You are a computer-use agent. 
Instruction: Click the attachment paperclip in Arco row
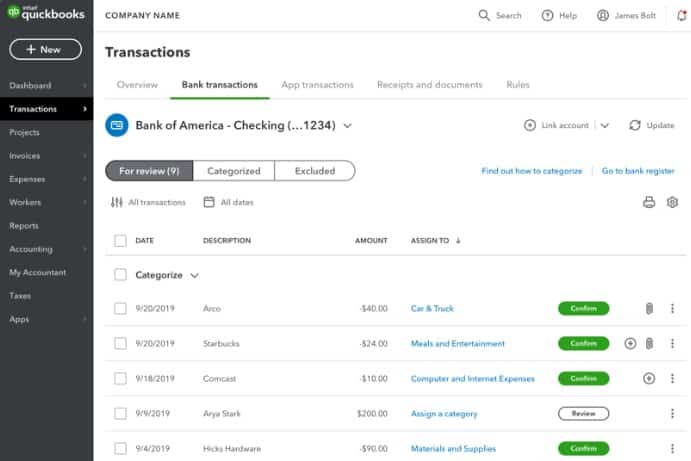[x=649, y=308]
